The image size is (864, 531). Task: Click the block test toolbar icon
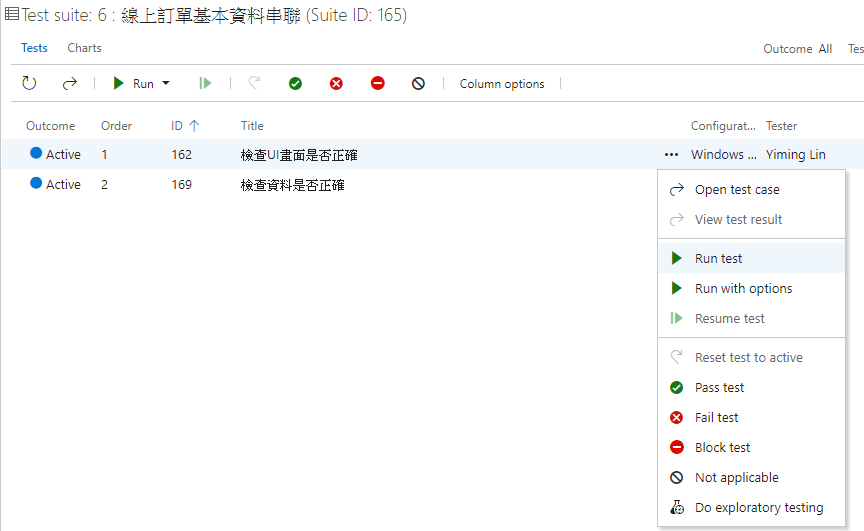pos(377,84)
